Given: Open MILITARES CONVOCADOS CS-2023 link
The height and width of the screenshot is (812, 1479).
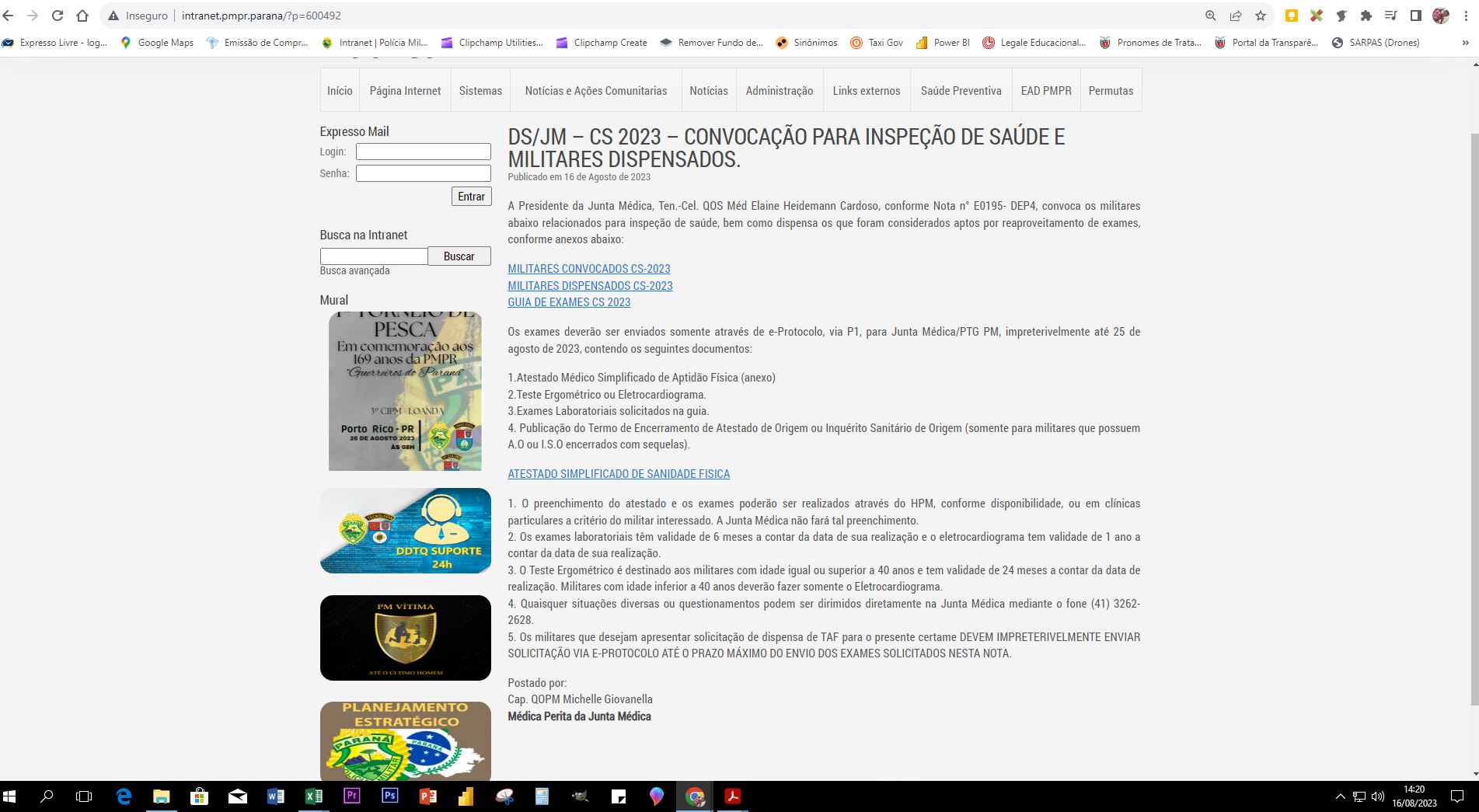Looking at the screenshot, I should pyautogui.click(x=588, y=269).
